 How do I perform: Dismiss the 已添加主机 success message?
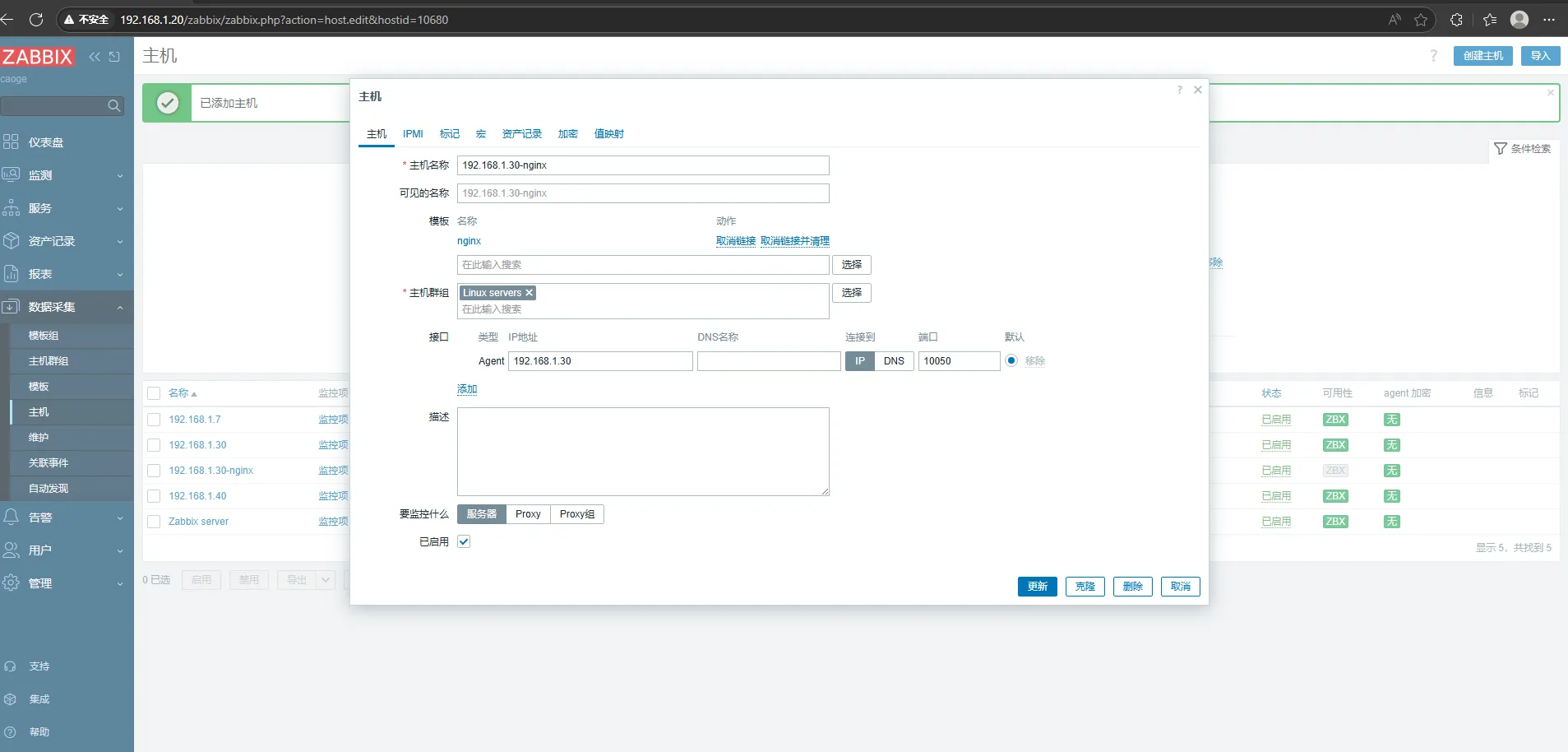tap(1551, 93)
